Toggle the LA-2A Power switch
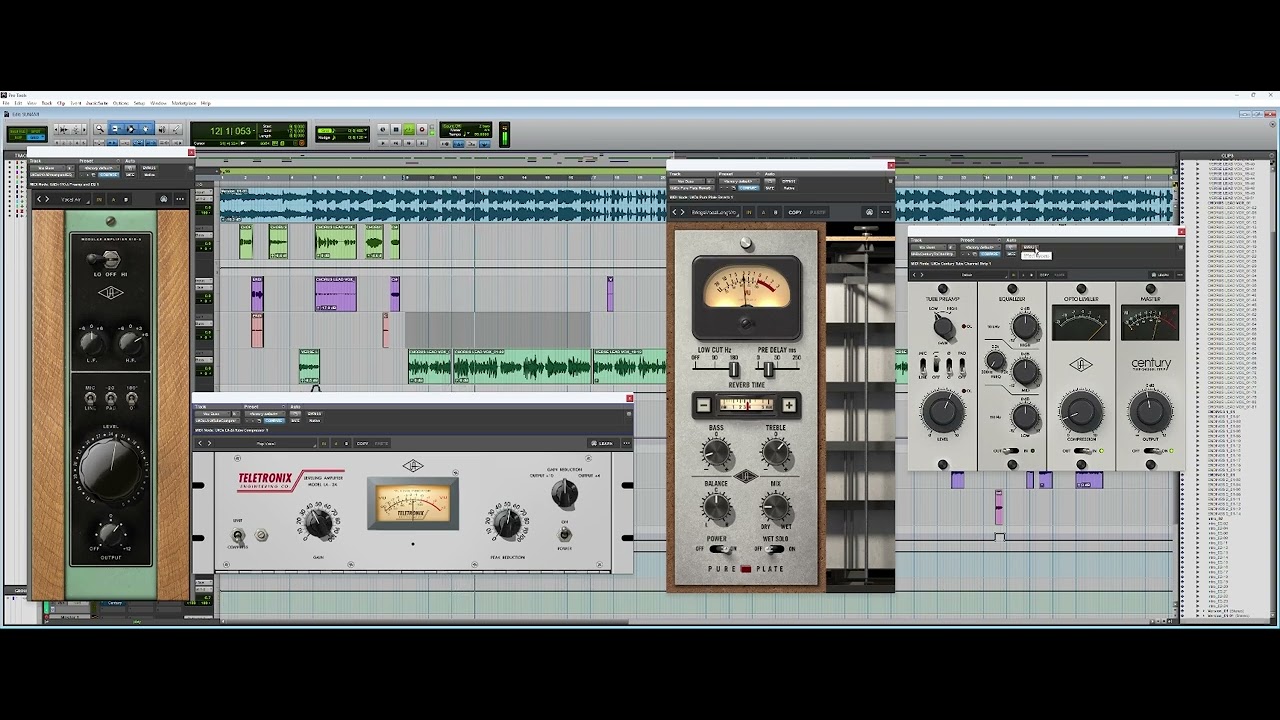This screenshot has width=1280, height=720. [565, 534]
